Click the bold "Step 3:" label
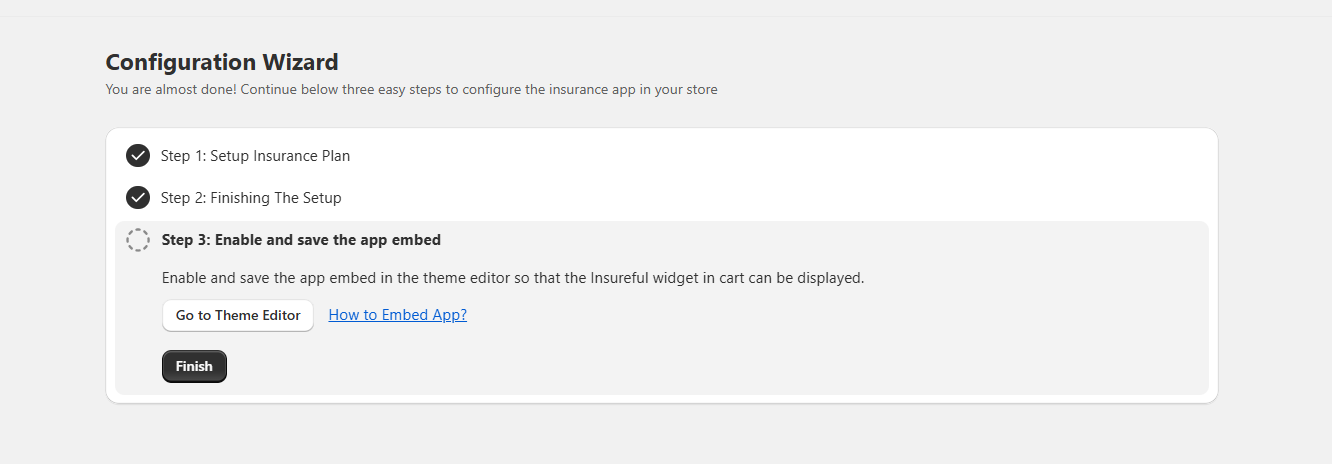Image resolution: width=1332 pixels, height=464 pixels. pos(186,240)
